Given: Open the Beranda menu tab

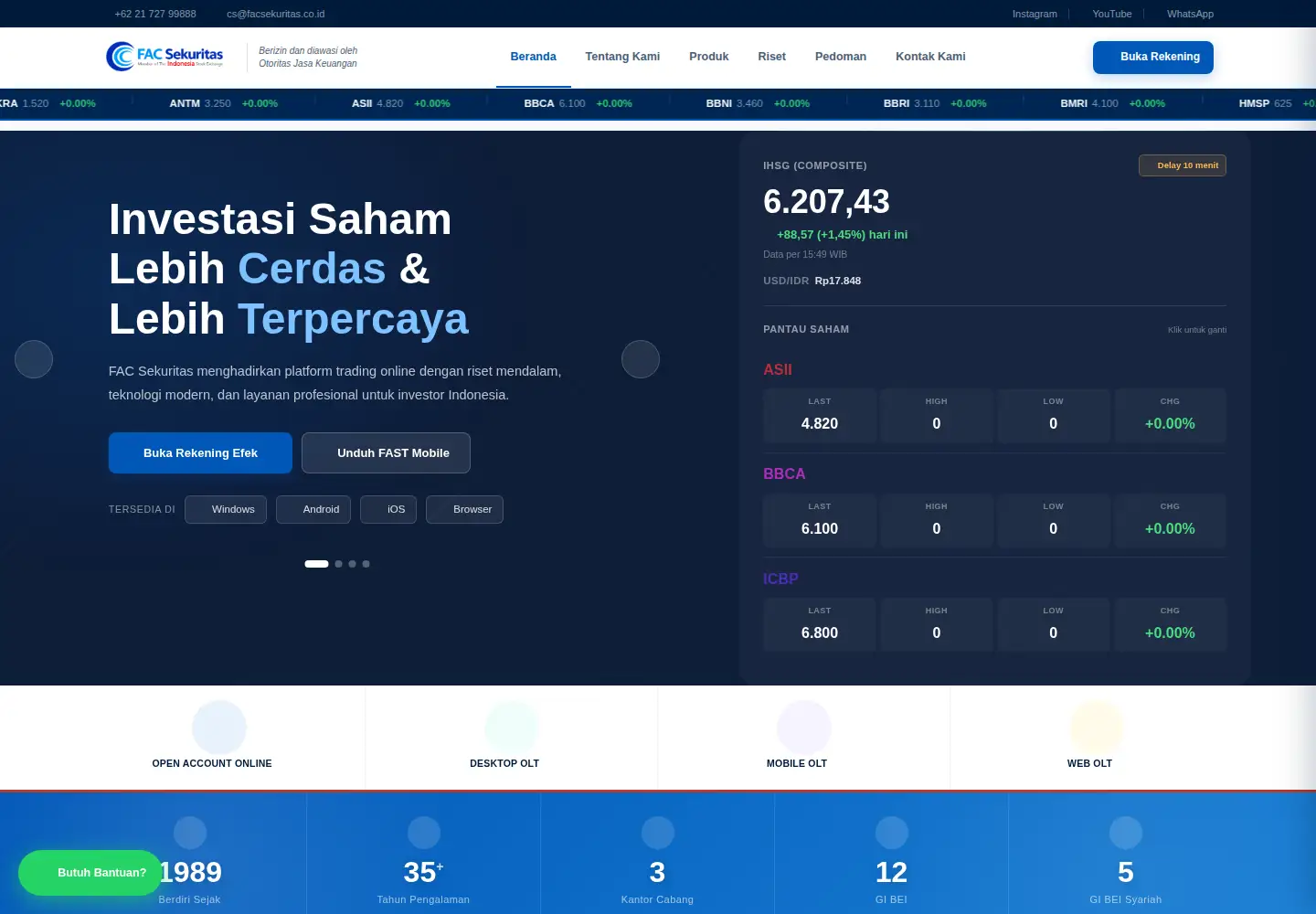Looking at the screenshot, I should 534,57.
